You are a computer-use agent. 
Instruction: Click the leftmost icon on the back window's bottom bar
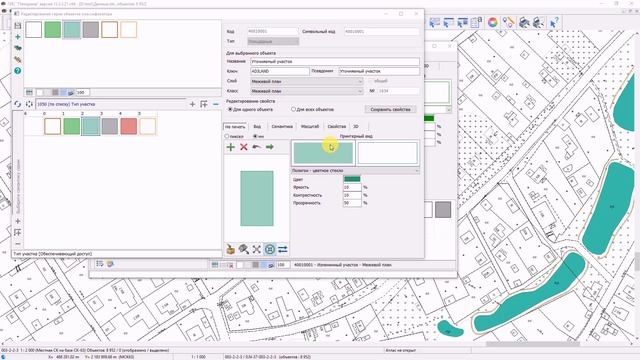[100, 264]
